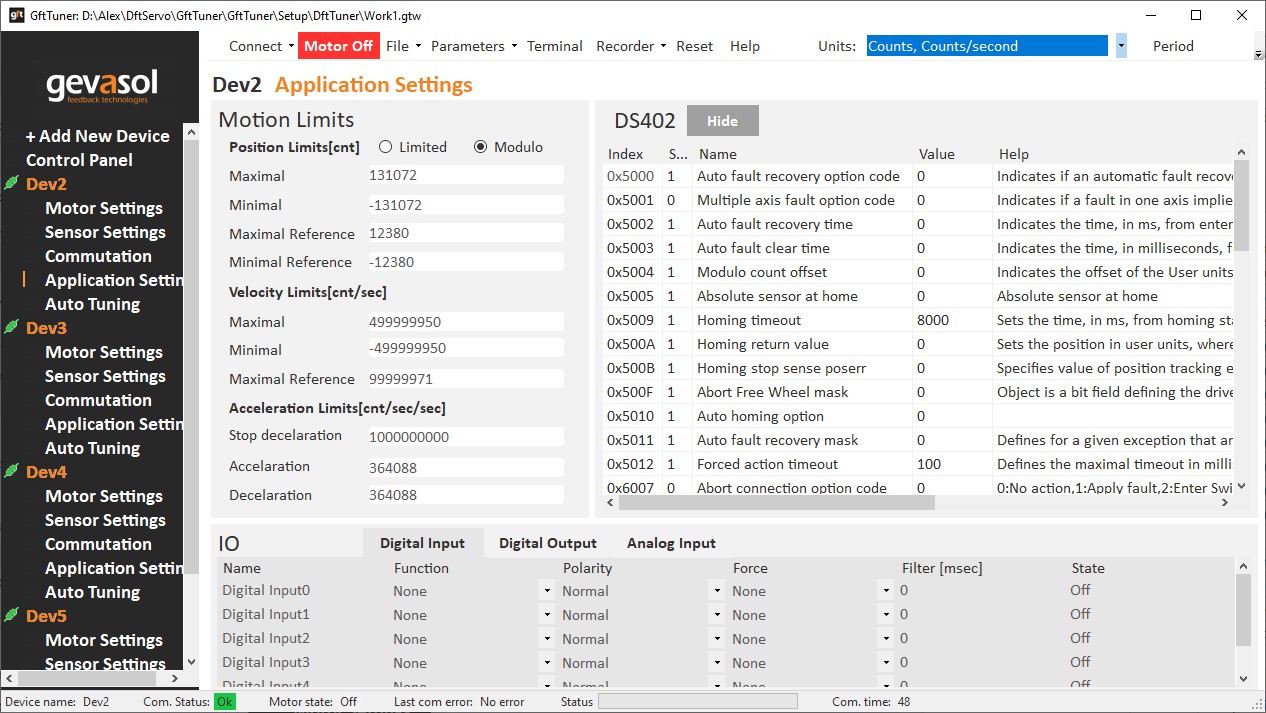
Task: Click the green leaf icon beside Dev3
Action: (x=11, y=328)
